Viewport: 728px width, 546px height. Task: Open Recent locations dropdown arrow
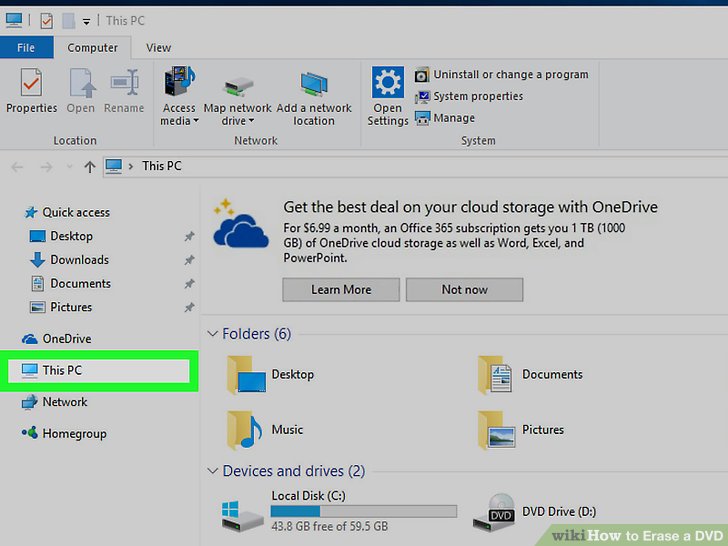tap(69, 166)
